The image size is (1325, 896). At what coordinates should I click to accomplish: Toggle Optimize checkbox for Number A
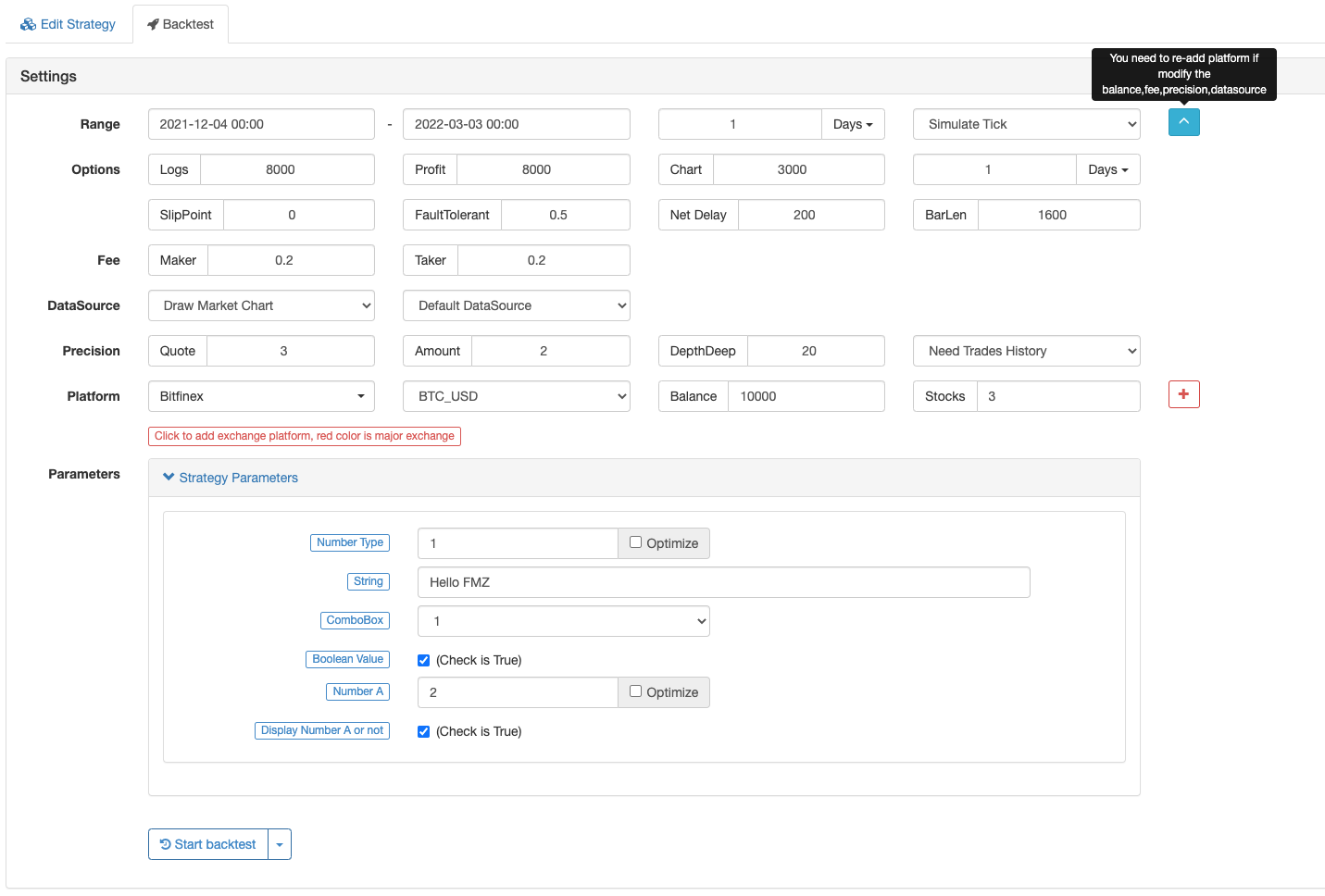[636, 691]
